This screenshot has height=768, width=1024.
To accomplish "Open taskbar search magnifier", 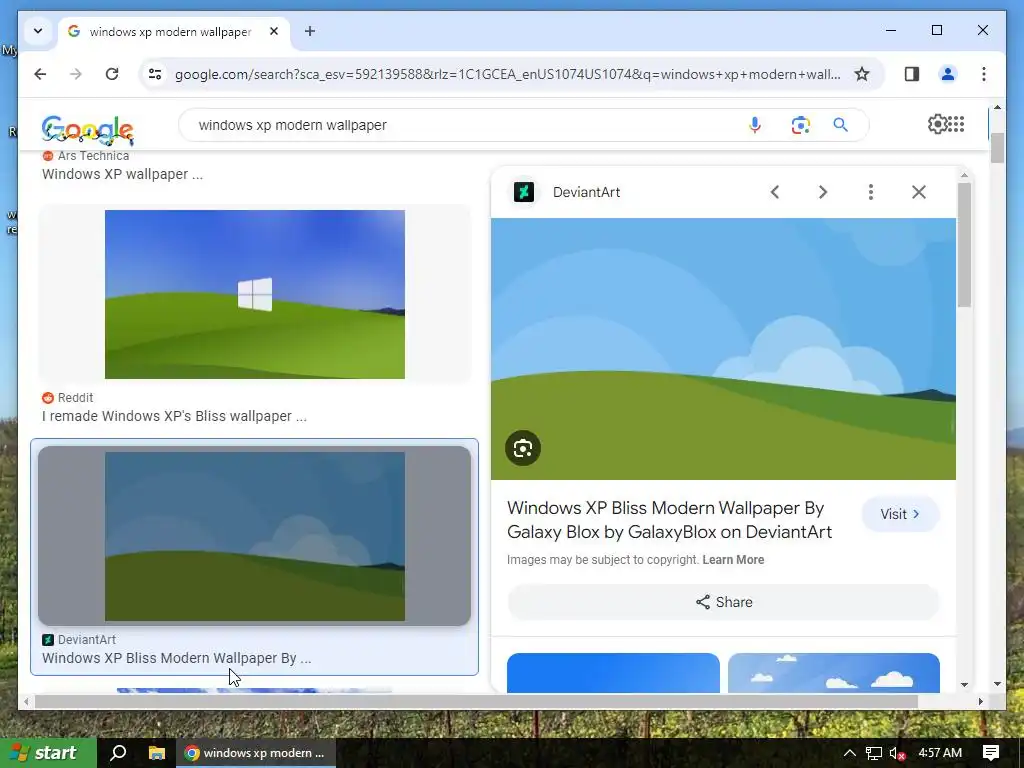I will point(118,752).
